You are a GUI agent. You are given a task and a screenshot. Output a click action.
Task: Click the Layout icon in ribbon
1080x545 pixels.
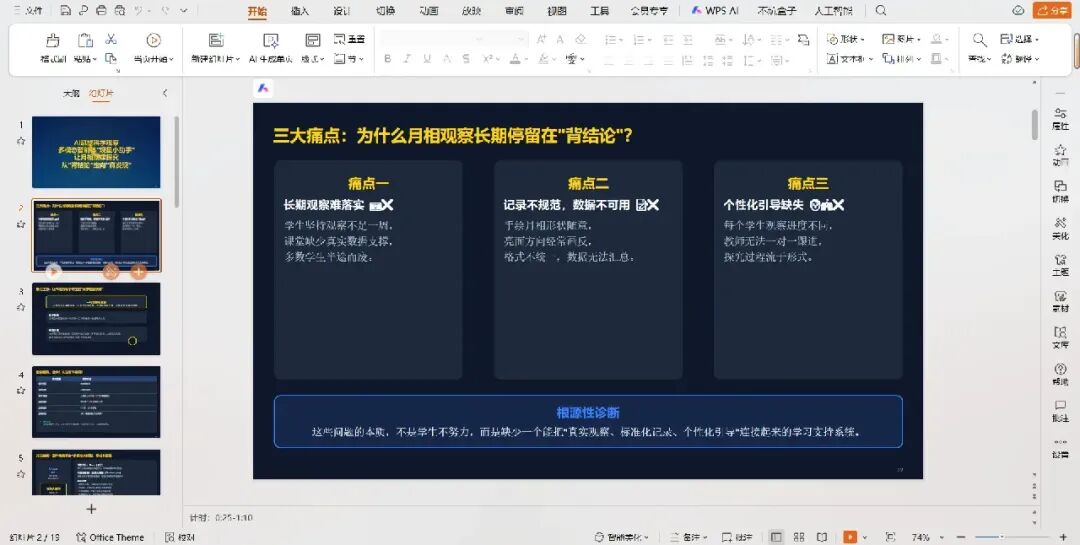[x=313, y=40]
